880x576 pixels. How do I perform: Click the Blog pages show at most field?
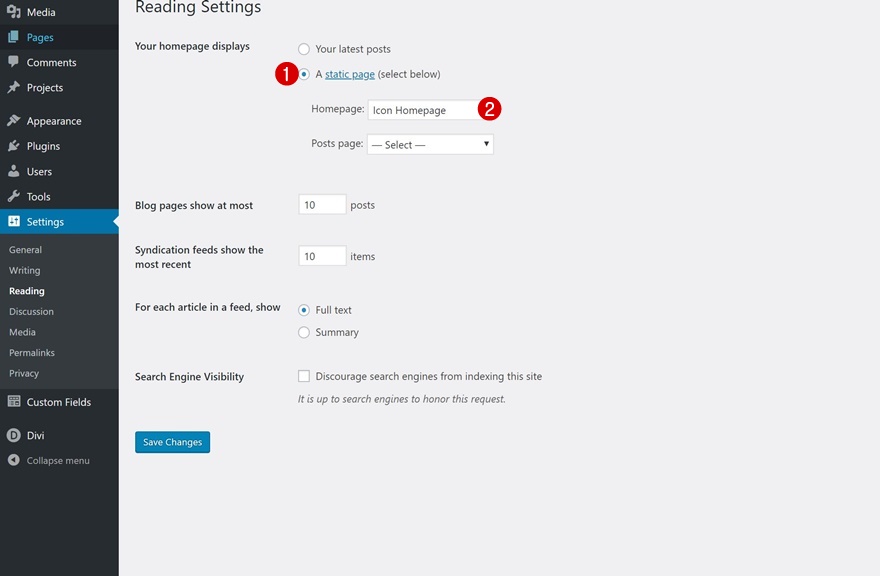pyautogui.click(x=322, y=205)
